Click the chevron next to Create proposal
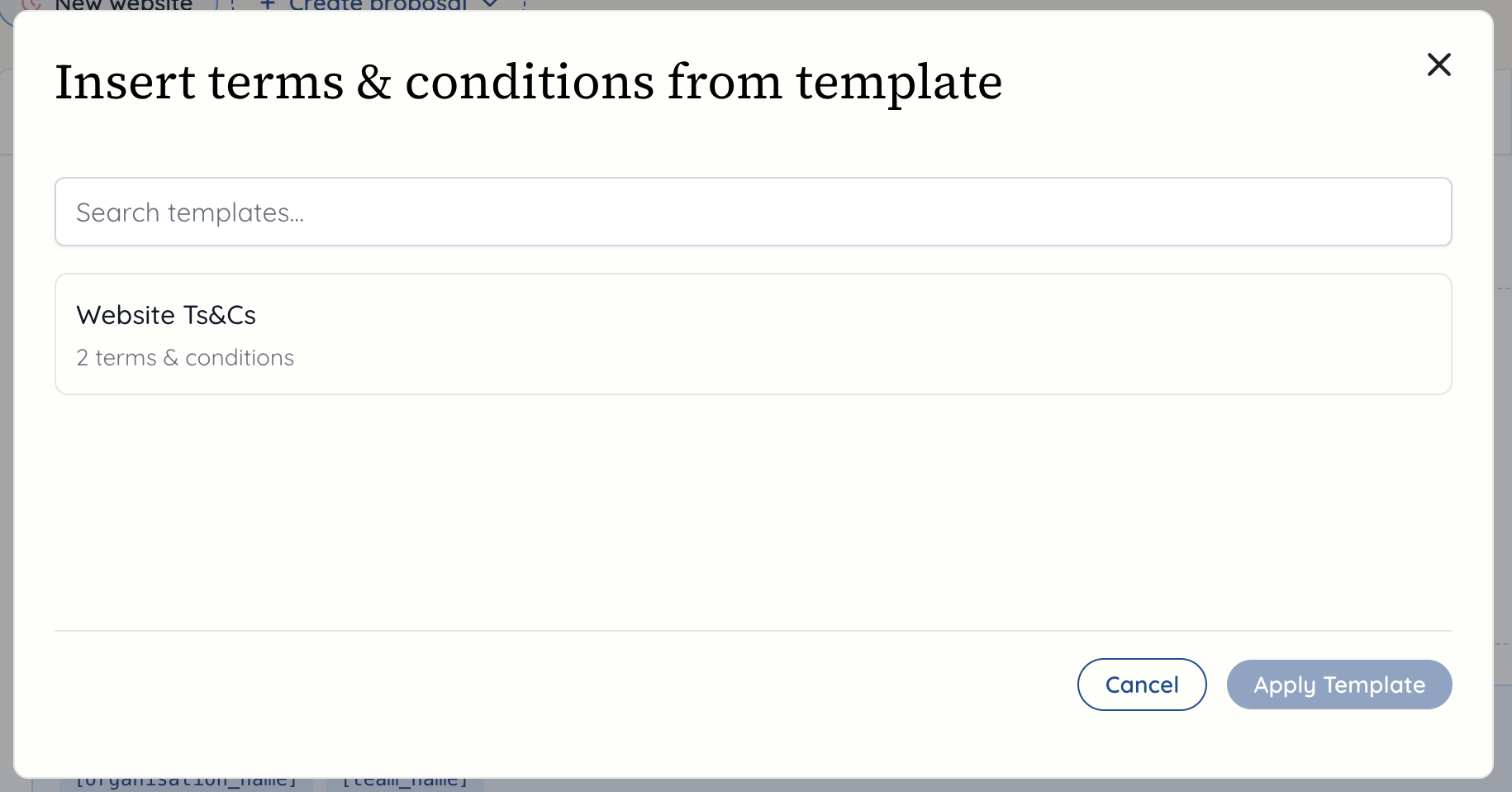The height and width of the screenshot is (792, 1512). click(x=489, y=5)
